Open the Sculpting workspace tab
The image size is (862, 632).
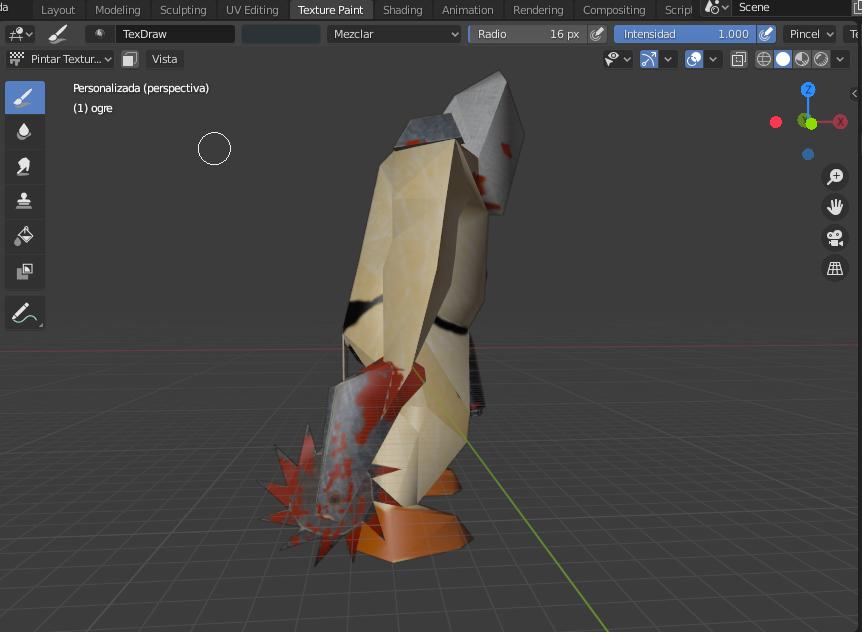(x=183, y=10)
